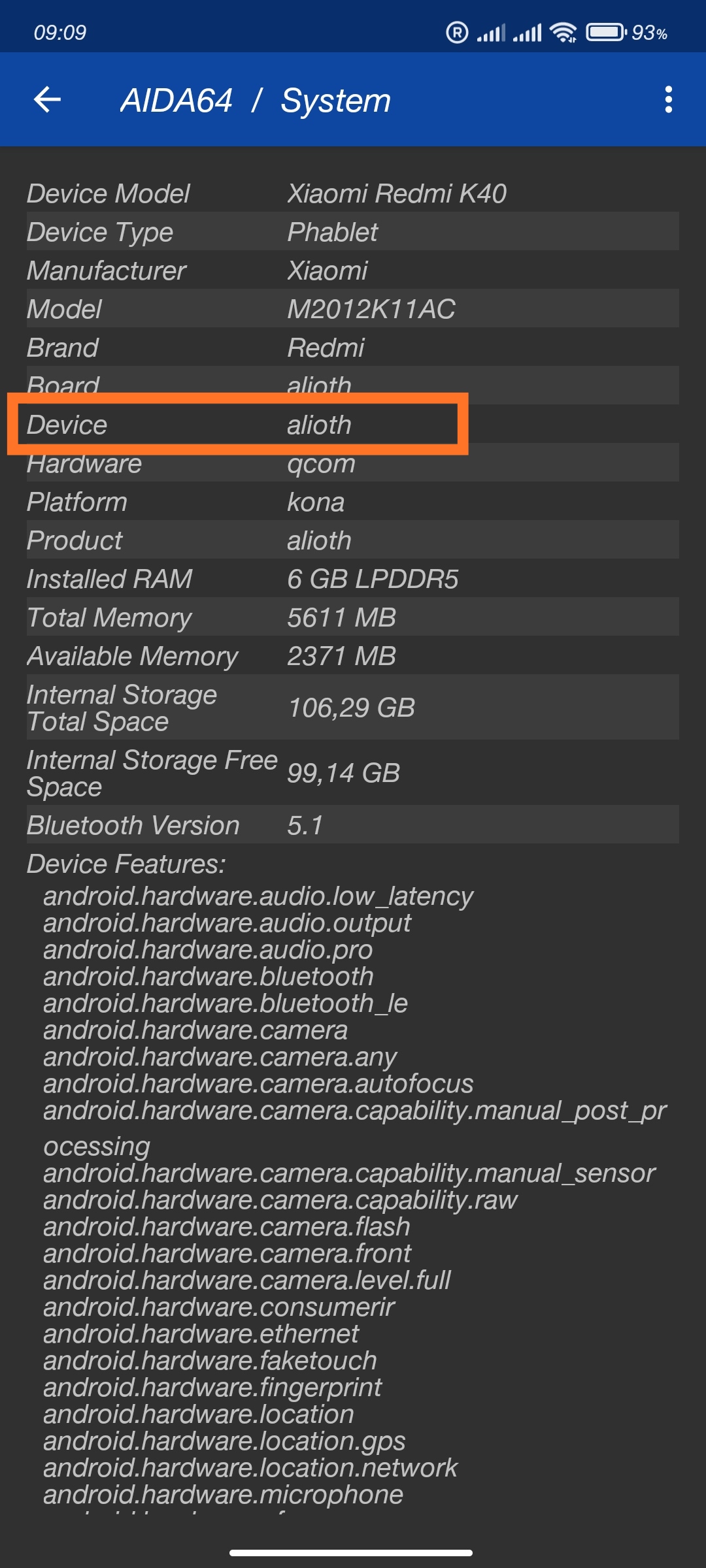Select android.hardware.fingerprint feature entry
The width and height of the screenshot is (706, 1568).
coord(212,1388)
